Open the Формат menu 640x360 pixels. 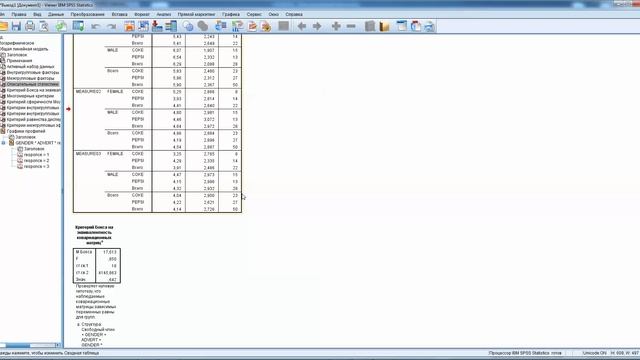(142, 14)
